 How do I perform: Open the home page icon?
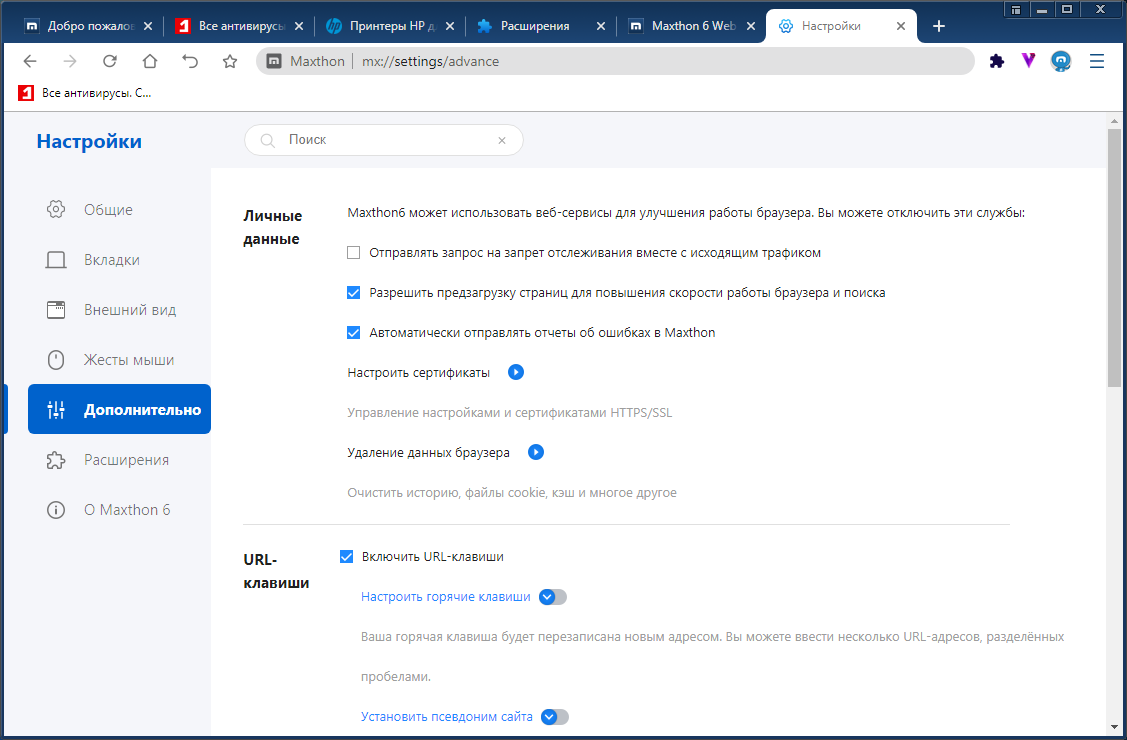tap(150, 62)
